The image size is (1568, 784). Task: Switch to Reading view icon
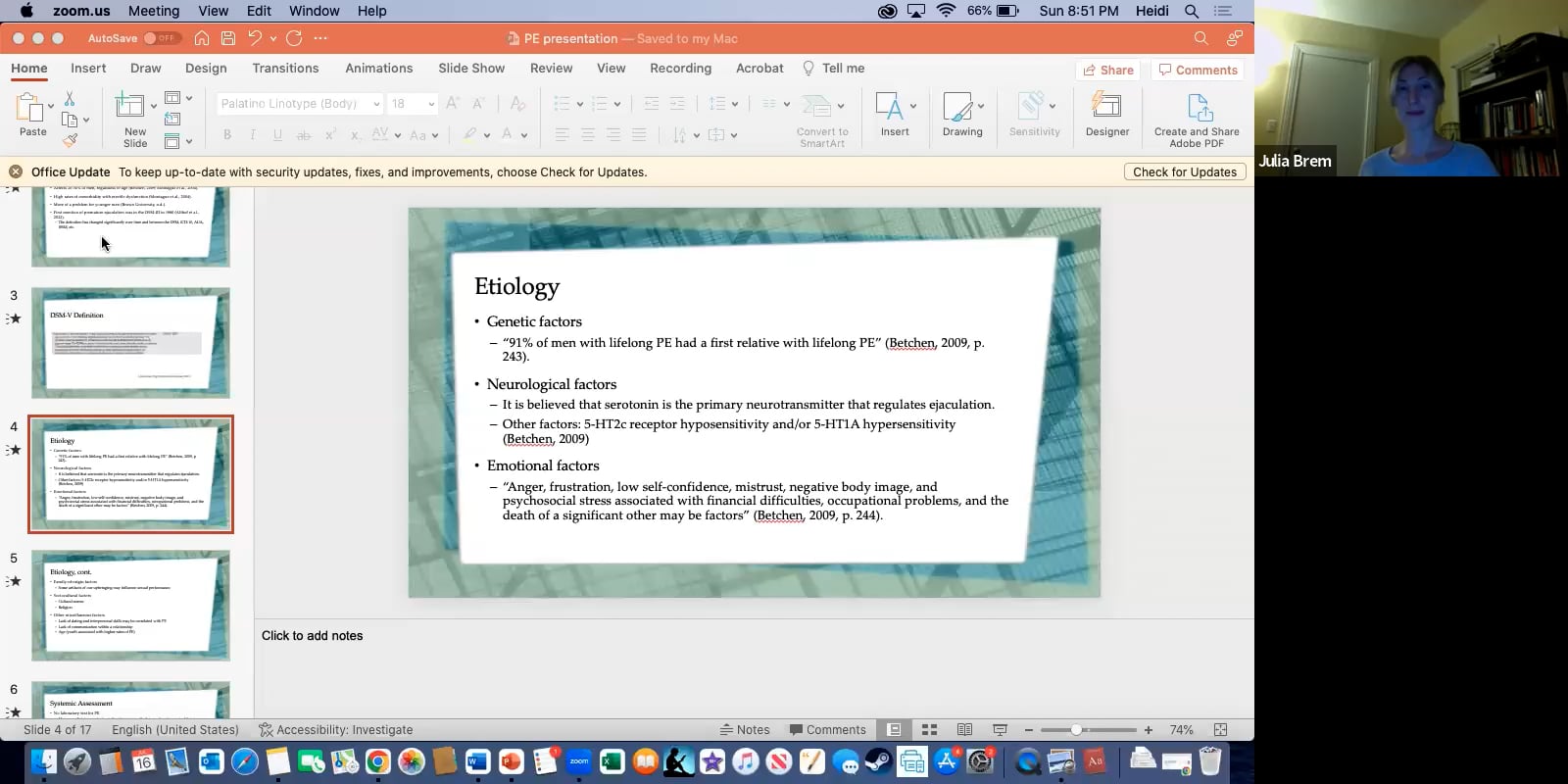pos(964,730)
